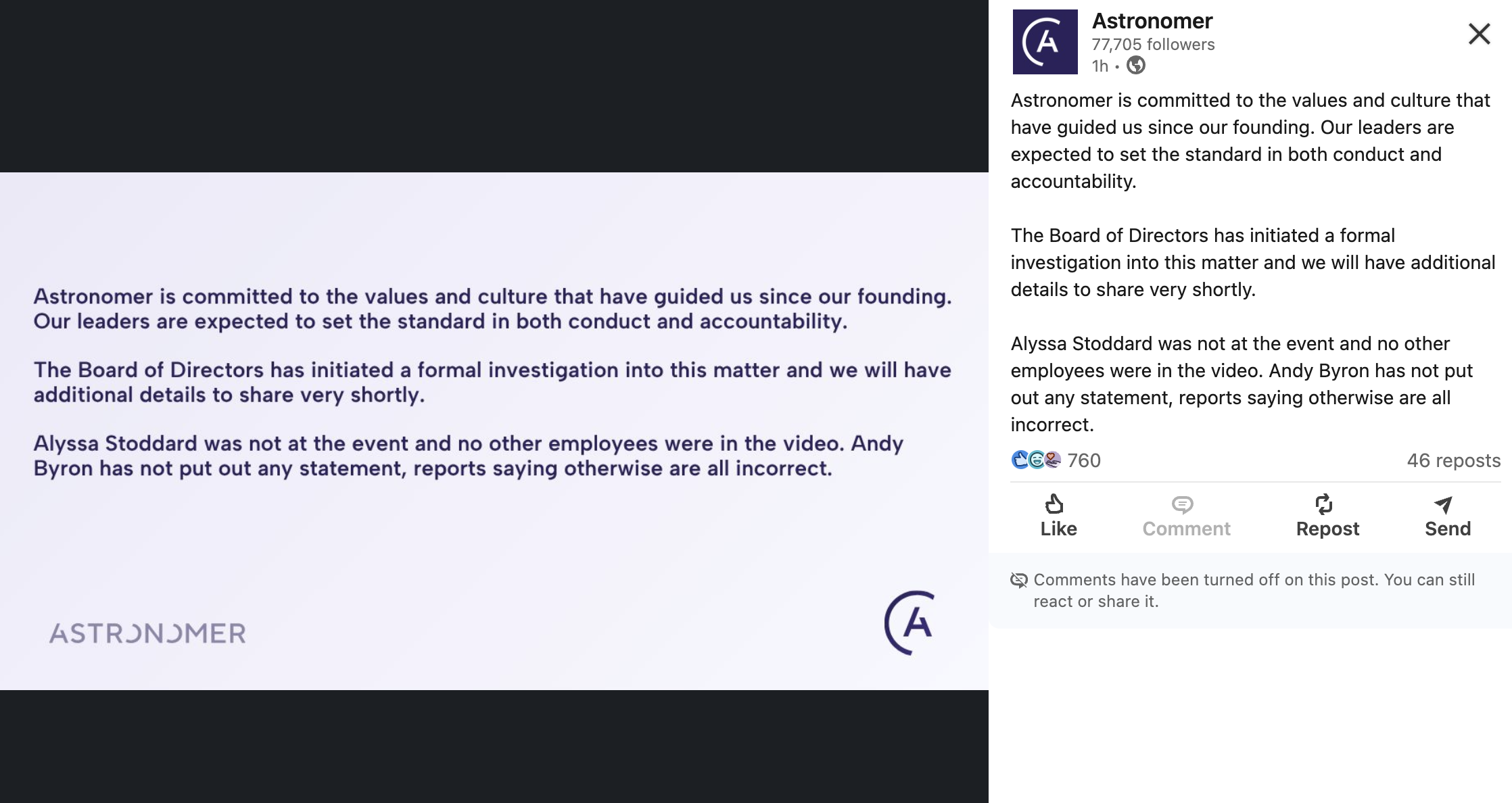Click the post paragraph about Alyssa Stoddard
Viewport: 1512px width, 803px height.
tap(1242, 384)
